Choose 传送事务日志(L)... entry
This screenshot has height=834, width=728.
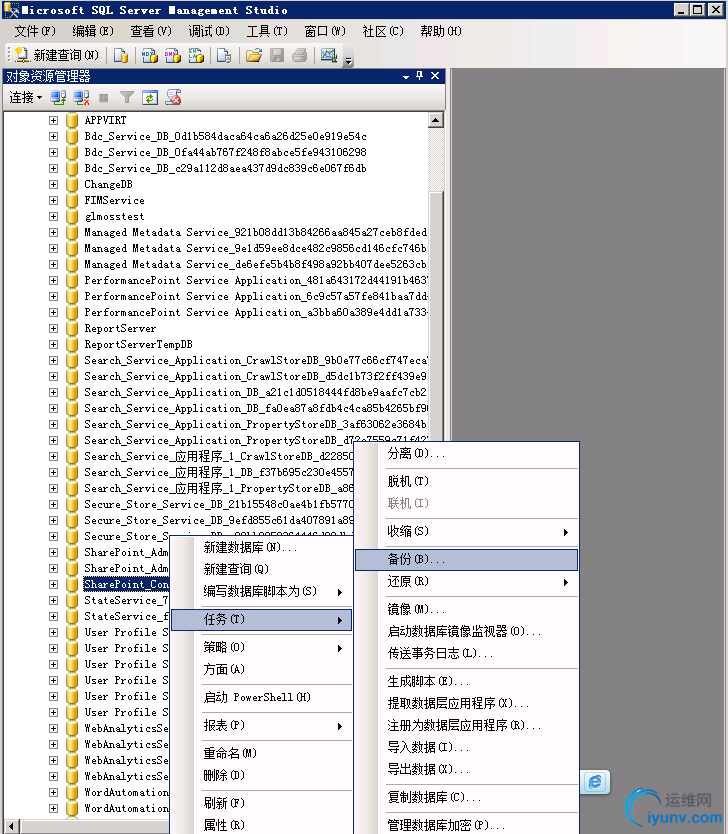point(467,653)
